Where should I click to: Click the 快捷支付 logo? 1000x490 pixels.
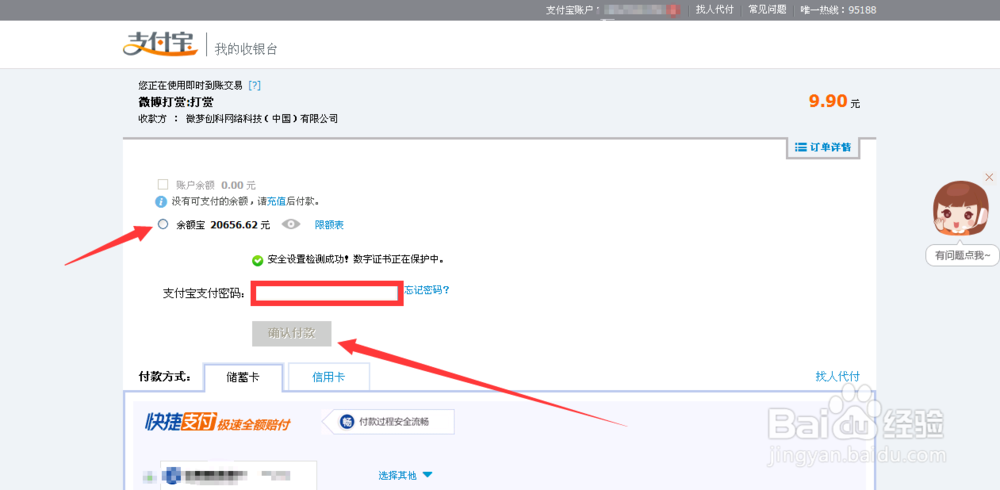pos(217,422)
